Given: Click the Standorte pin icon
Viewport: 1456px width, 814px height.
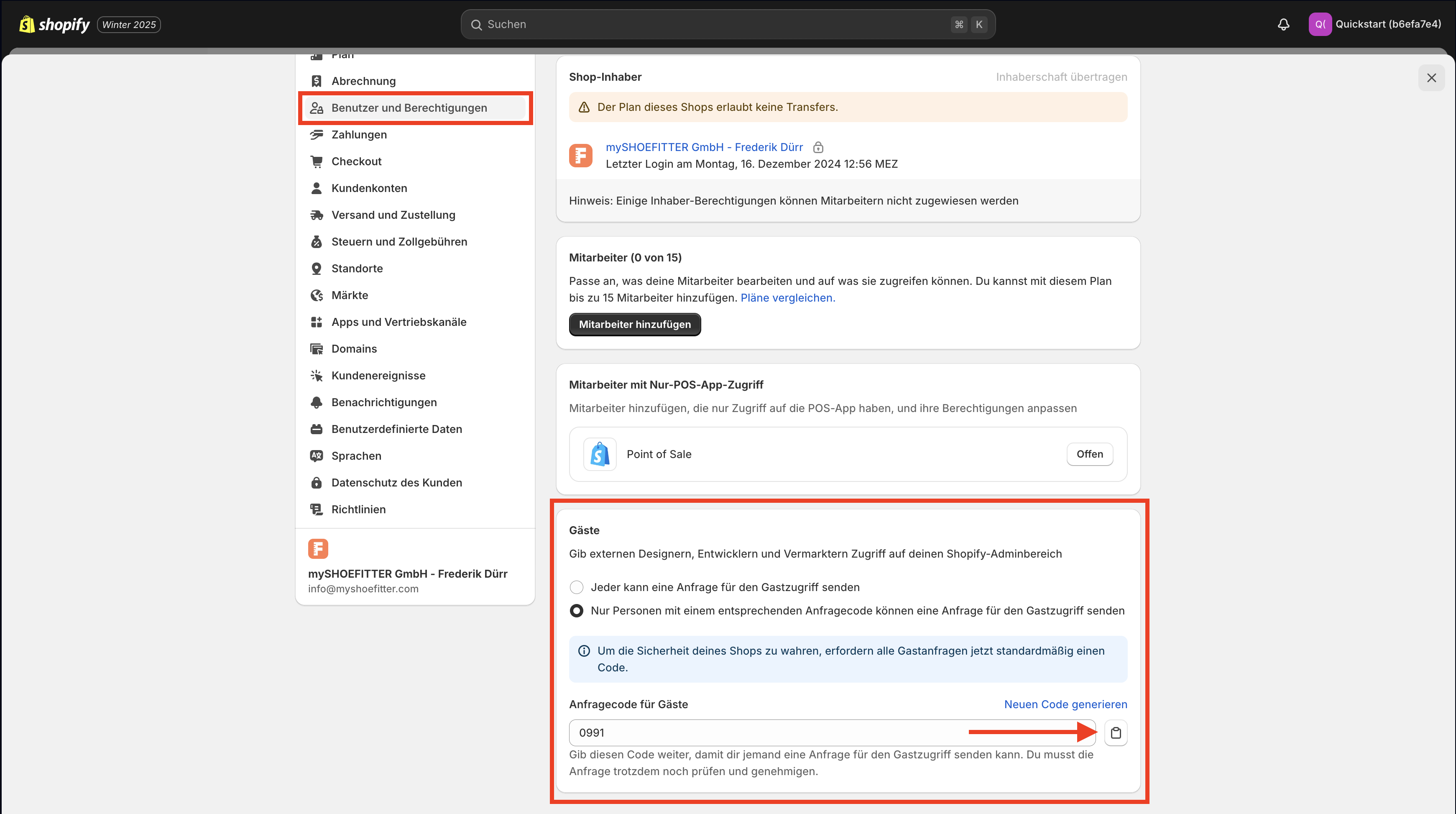Looking at the screenshot, I should [x=317, y=269].
